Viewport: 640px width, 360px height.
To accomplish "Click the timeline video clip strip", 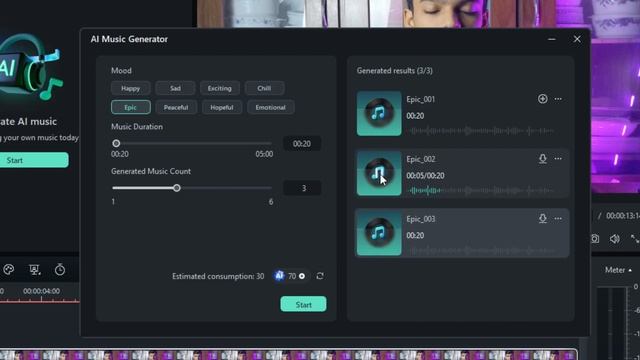I will (x=288, y=354).
